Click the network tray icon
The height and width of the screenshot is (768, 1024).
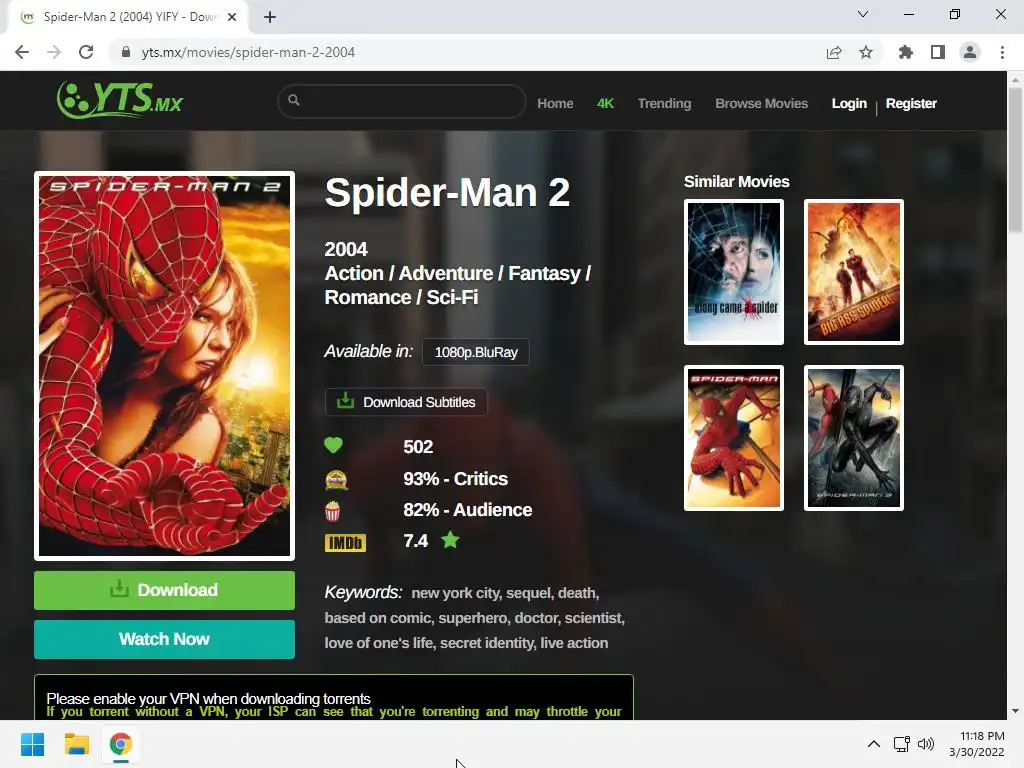pyautogui.click(x=902, y=744)
